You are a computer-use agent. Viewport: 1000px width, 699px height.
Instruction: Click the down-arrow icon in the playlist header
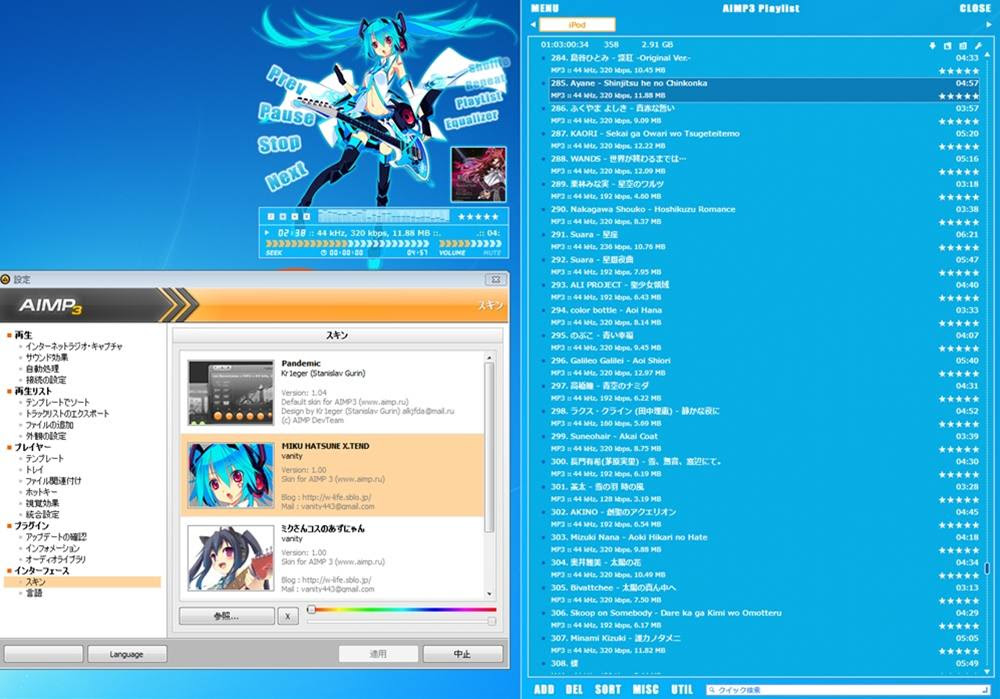click(x=932, y=46)
